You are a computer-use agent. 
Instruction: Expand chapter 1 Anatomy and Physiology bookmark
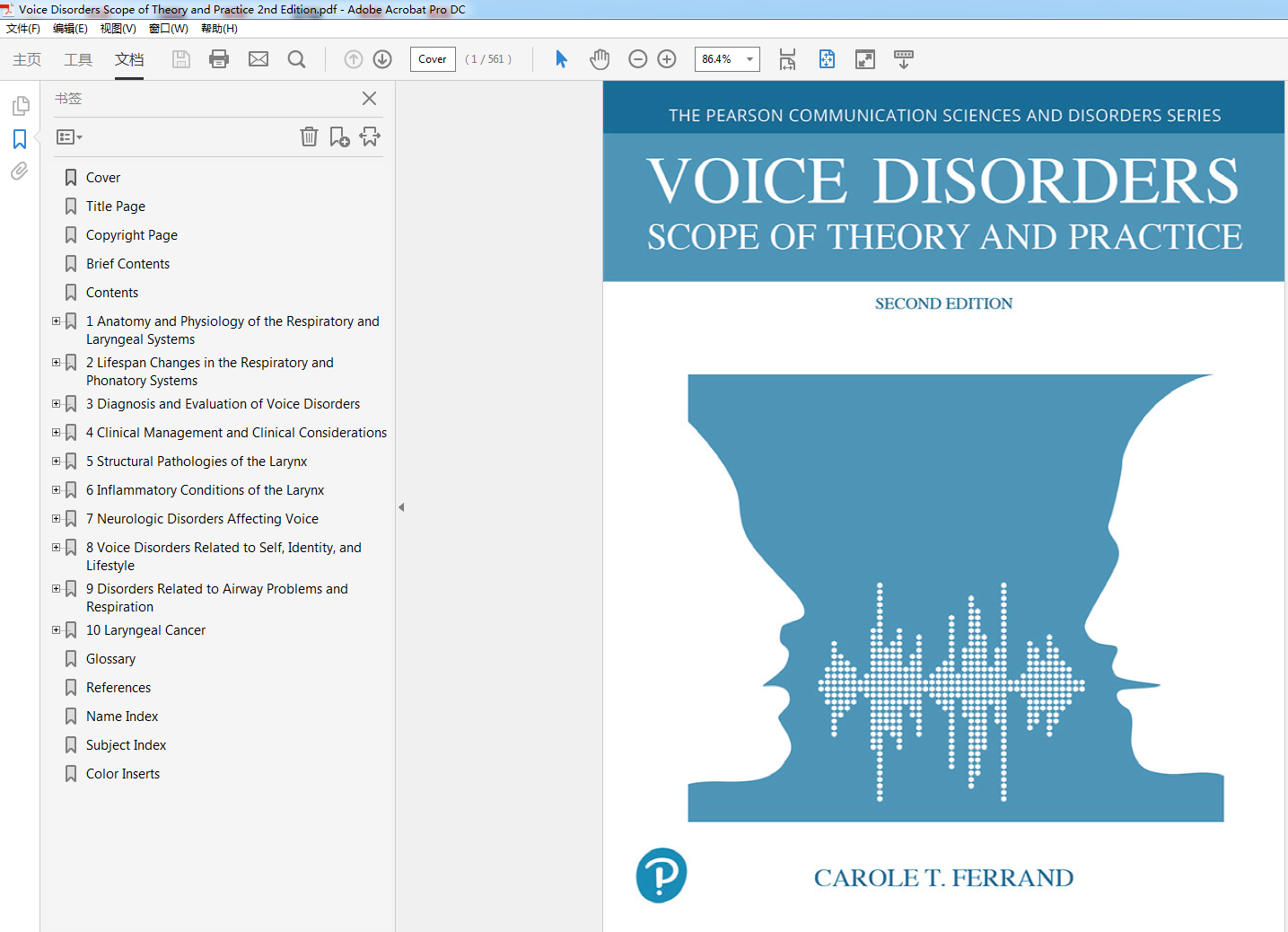tap(57, 321)
